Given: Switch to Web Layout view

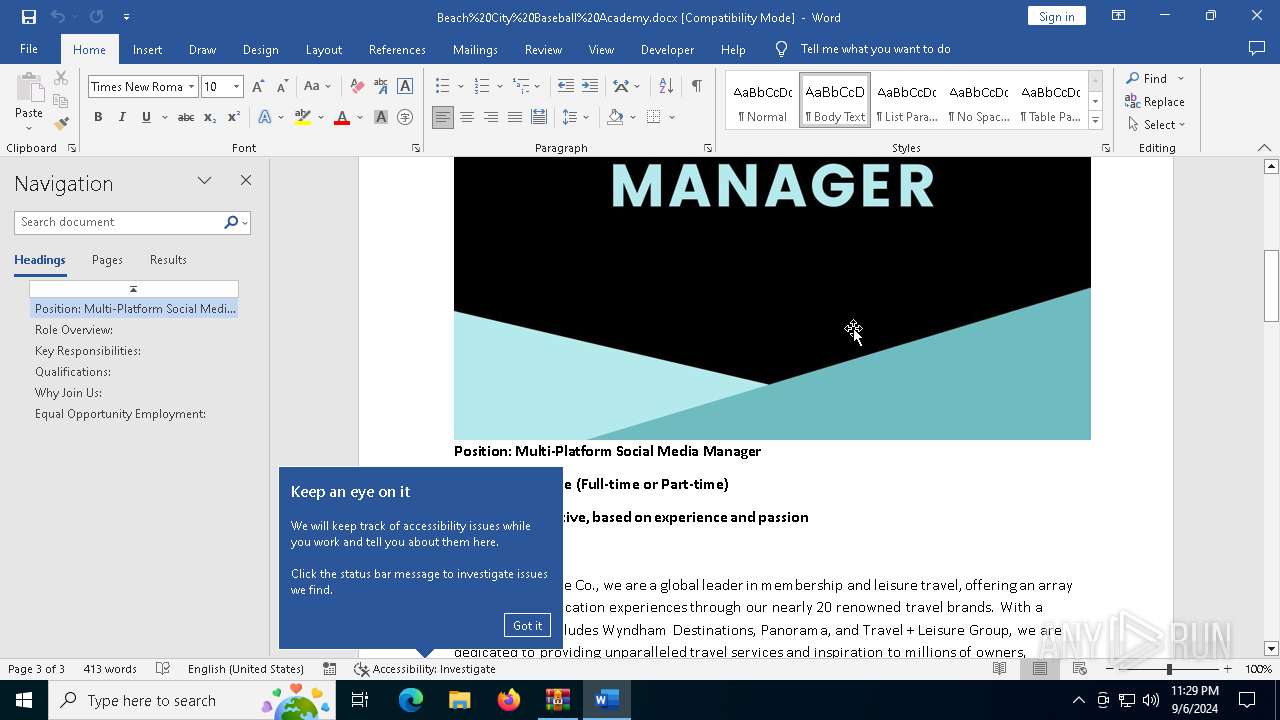Looking at the screenshot, I should [1079, 669].
